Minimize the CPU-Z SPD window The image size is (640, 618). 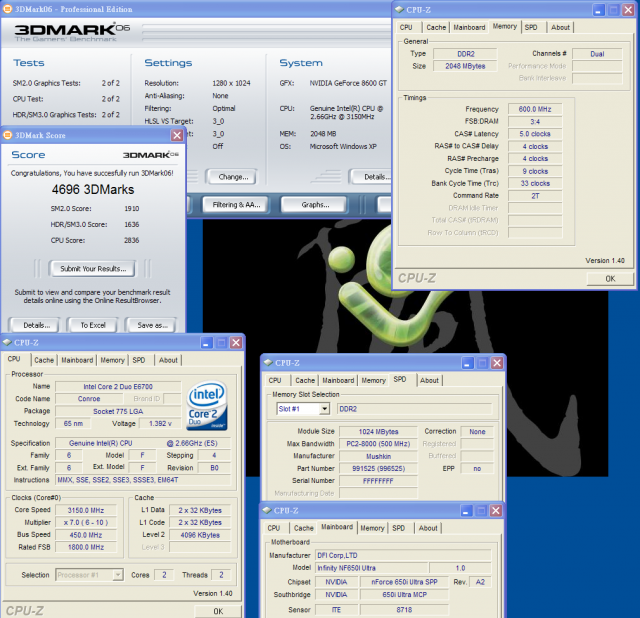tap(468, 363)
